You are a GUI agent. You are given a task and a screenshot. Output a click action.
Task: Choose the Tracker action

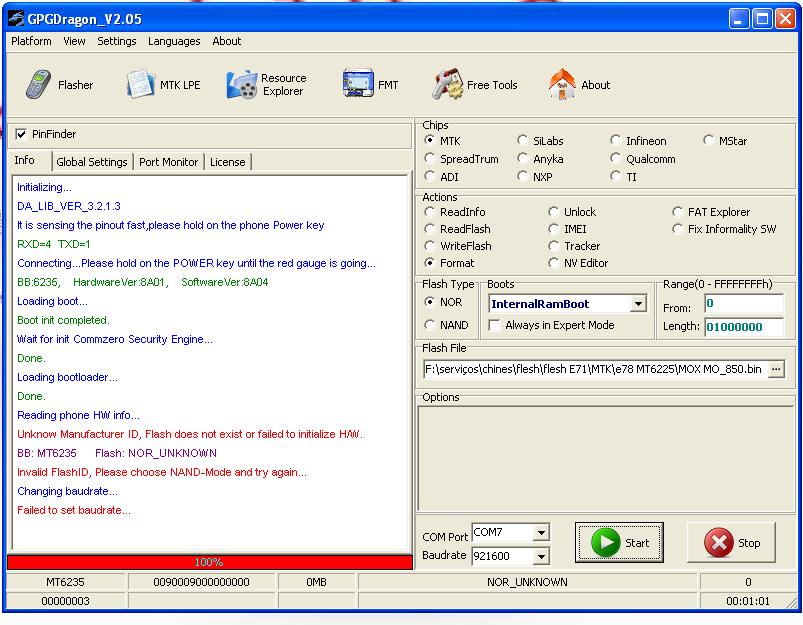(x=554, y=246)
